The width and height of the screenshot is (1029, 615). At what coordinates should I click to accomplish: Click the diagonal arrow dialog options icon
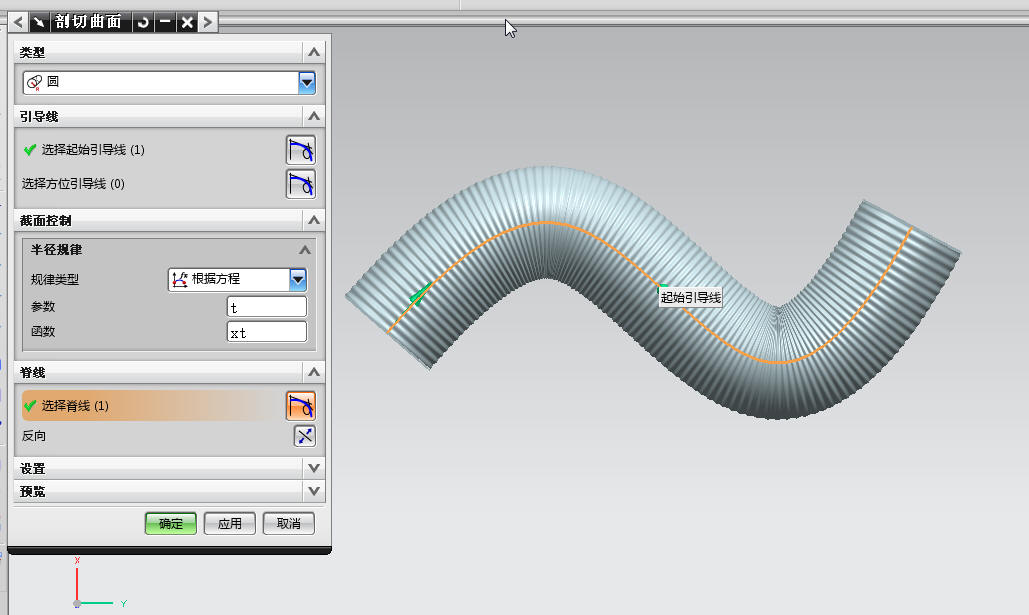(39, 22)
